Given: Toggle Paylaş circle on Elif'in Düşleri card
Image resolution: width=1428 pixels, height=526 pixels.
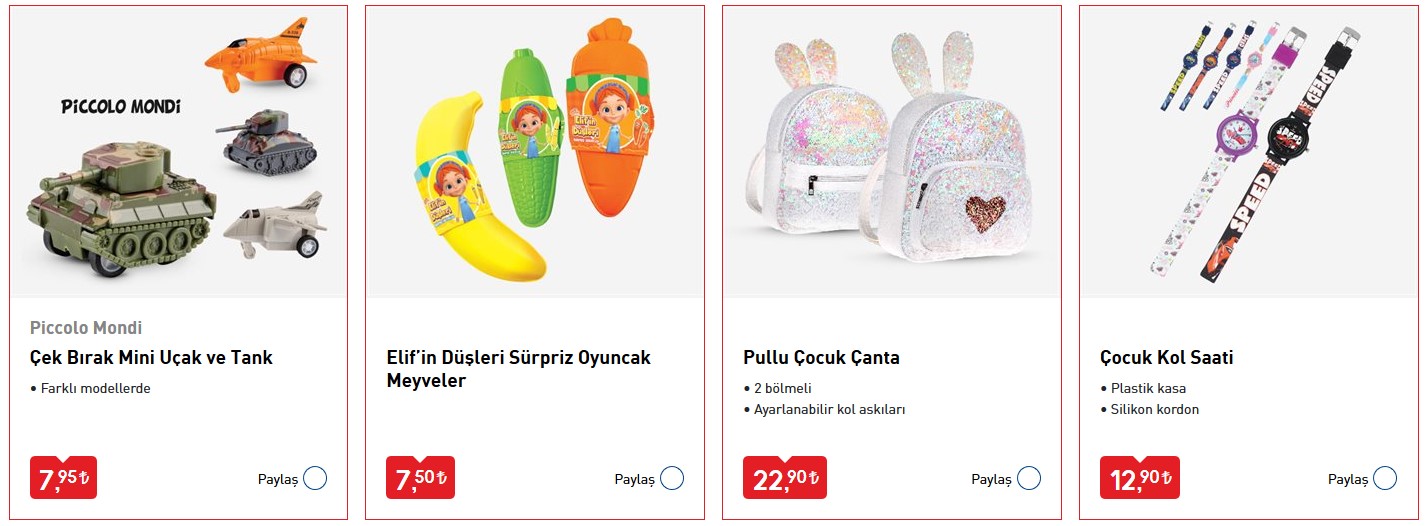Looking at the screenshot, I should point(672,478).
